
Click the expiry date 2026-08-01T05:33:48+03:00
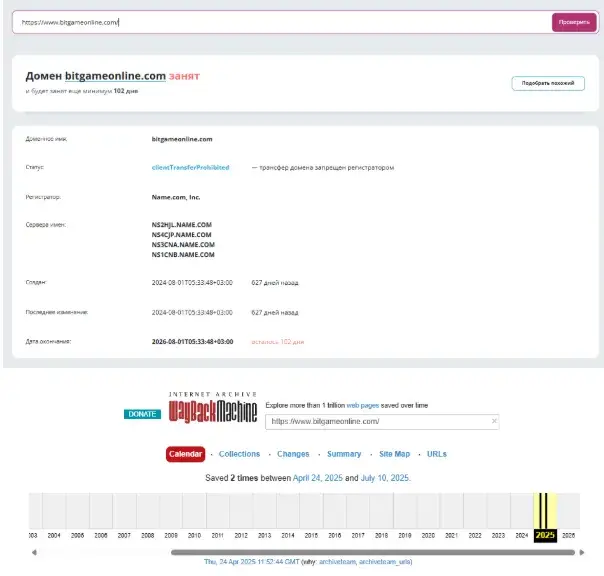[192, 342]
